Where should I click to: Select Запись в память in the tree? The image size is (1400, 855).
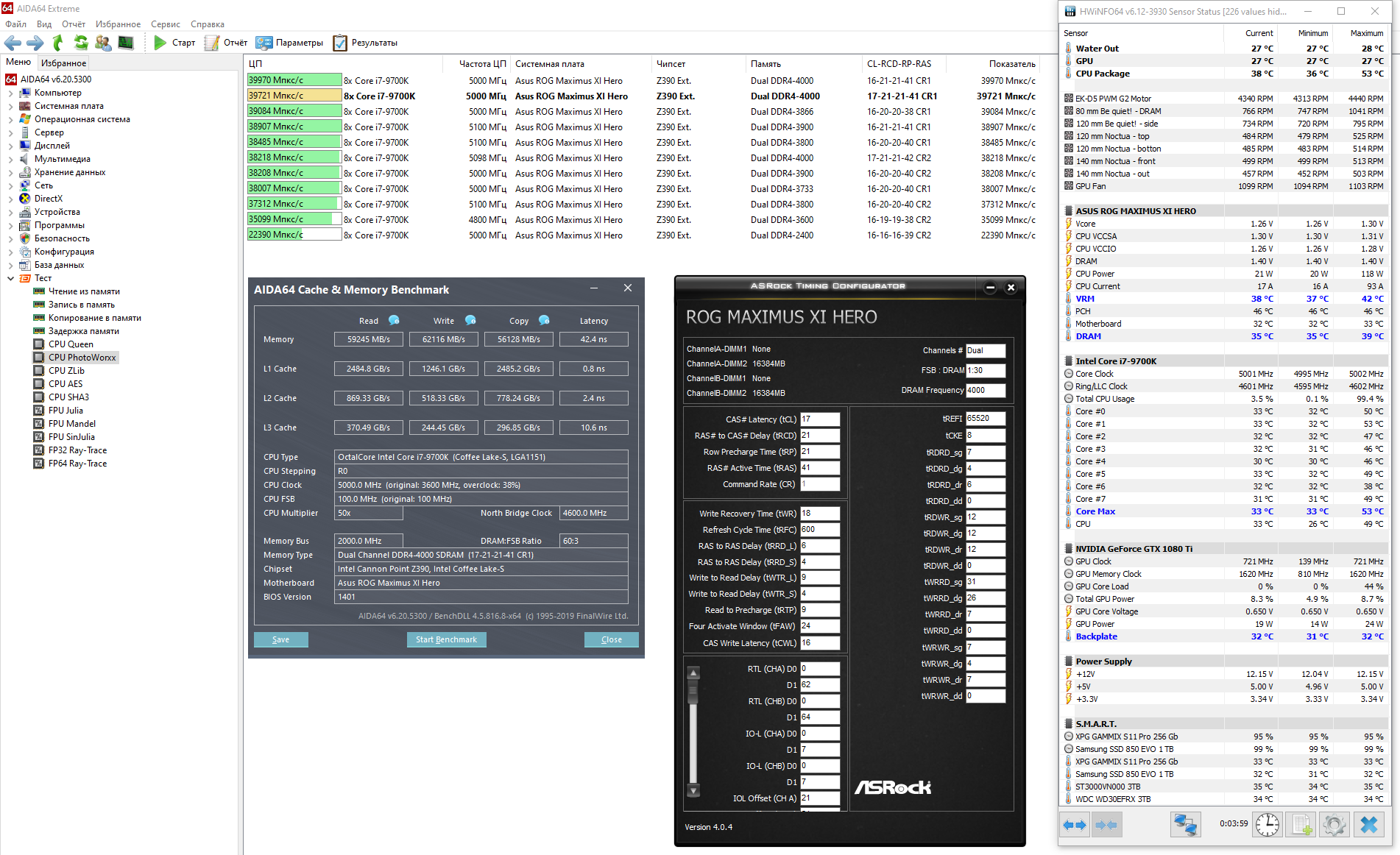click(x=81, y=305)
